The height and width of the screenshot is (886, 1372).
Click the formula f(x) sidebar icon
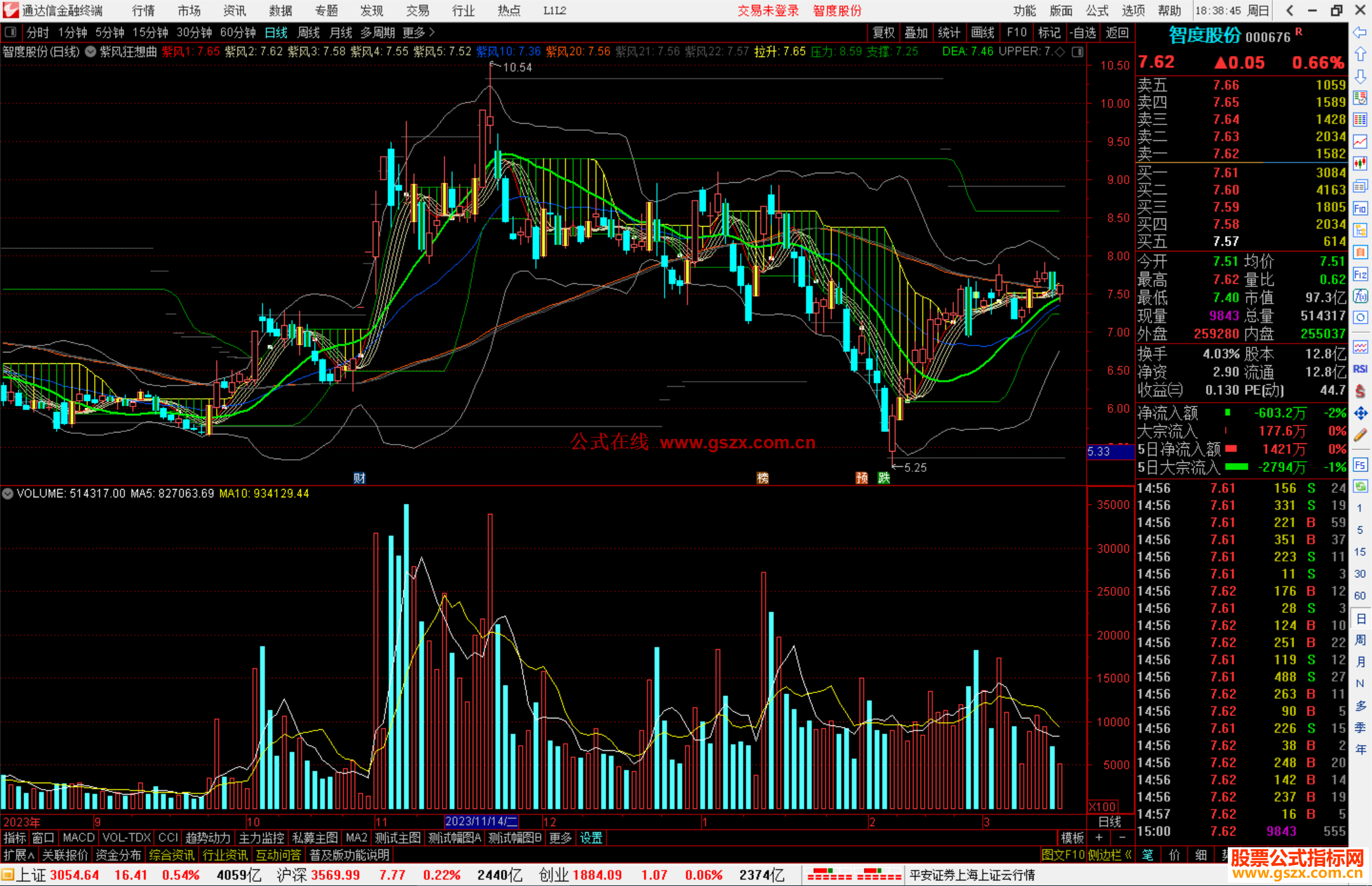point(1360,296)
